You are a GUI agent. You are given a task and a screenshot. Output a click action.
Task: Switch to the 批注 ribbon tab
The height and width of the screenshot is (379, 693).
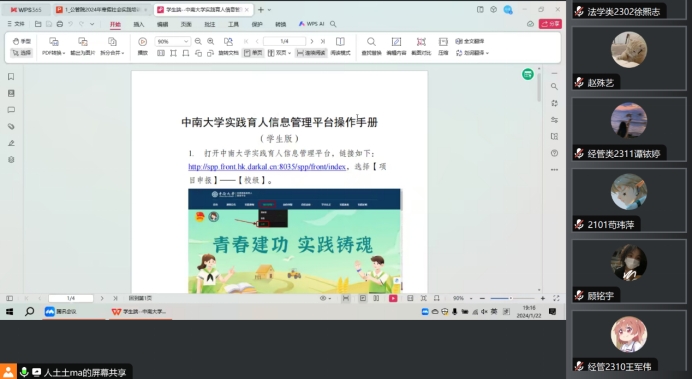(210, 24)
